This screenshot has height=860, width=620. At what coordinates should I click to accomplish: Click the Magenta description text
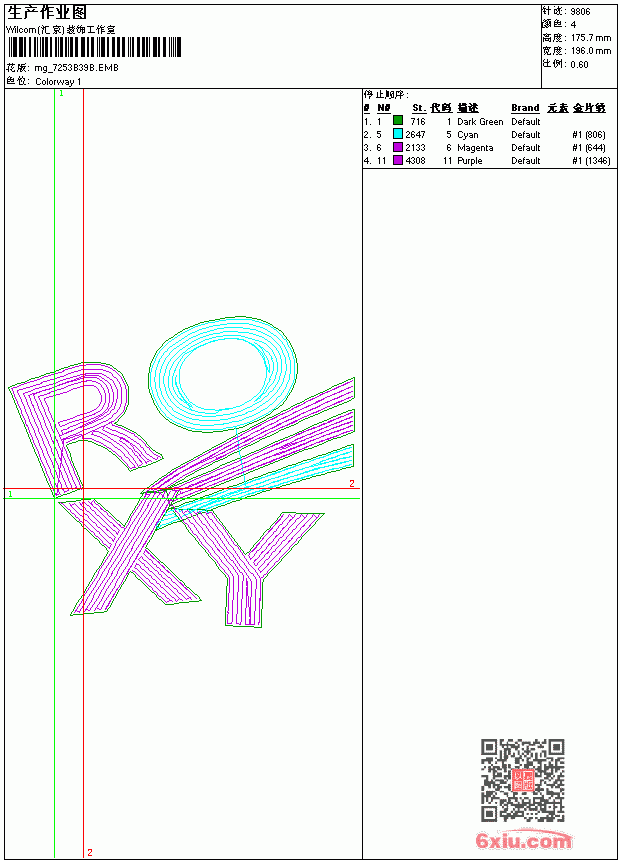(475, 148)
